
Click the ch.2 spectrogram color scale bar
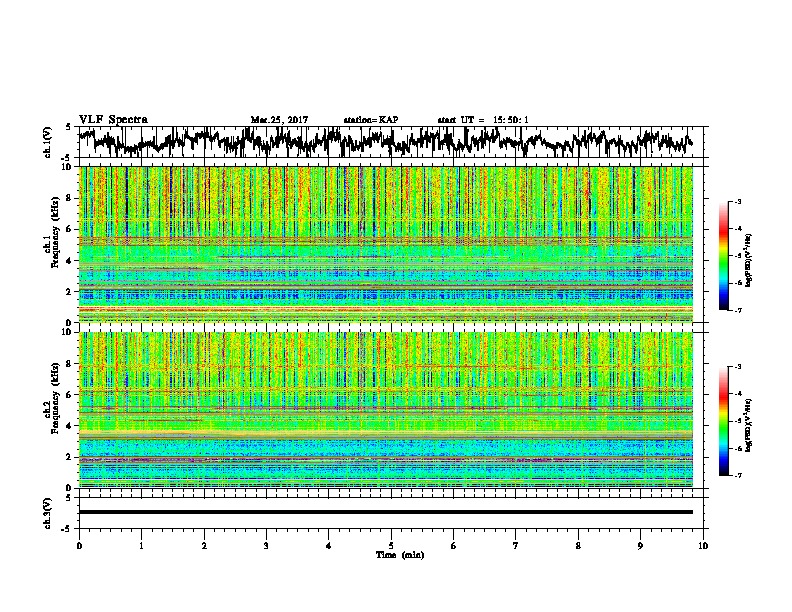coord(724,421)
